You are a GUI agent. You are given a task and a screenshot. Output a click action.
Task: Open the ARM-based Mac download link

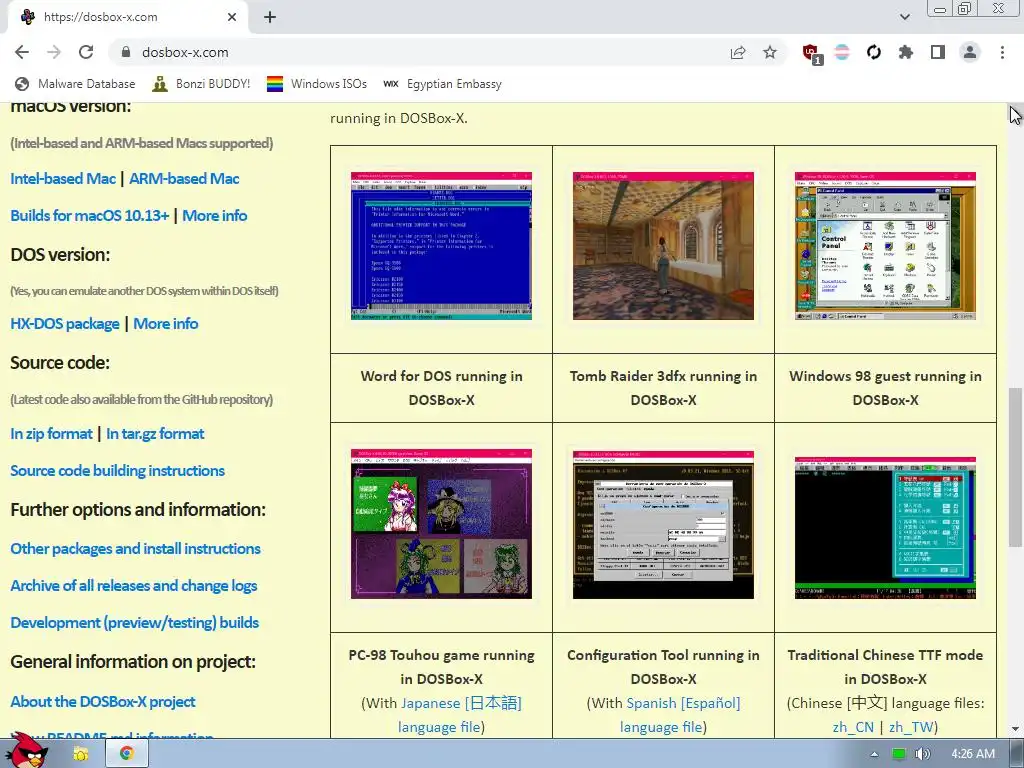184,178
